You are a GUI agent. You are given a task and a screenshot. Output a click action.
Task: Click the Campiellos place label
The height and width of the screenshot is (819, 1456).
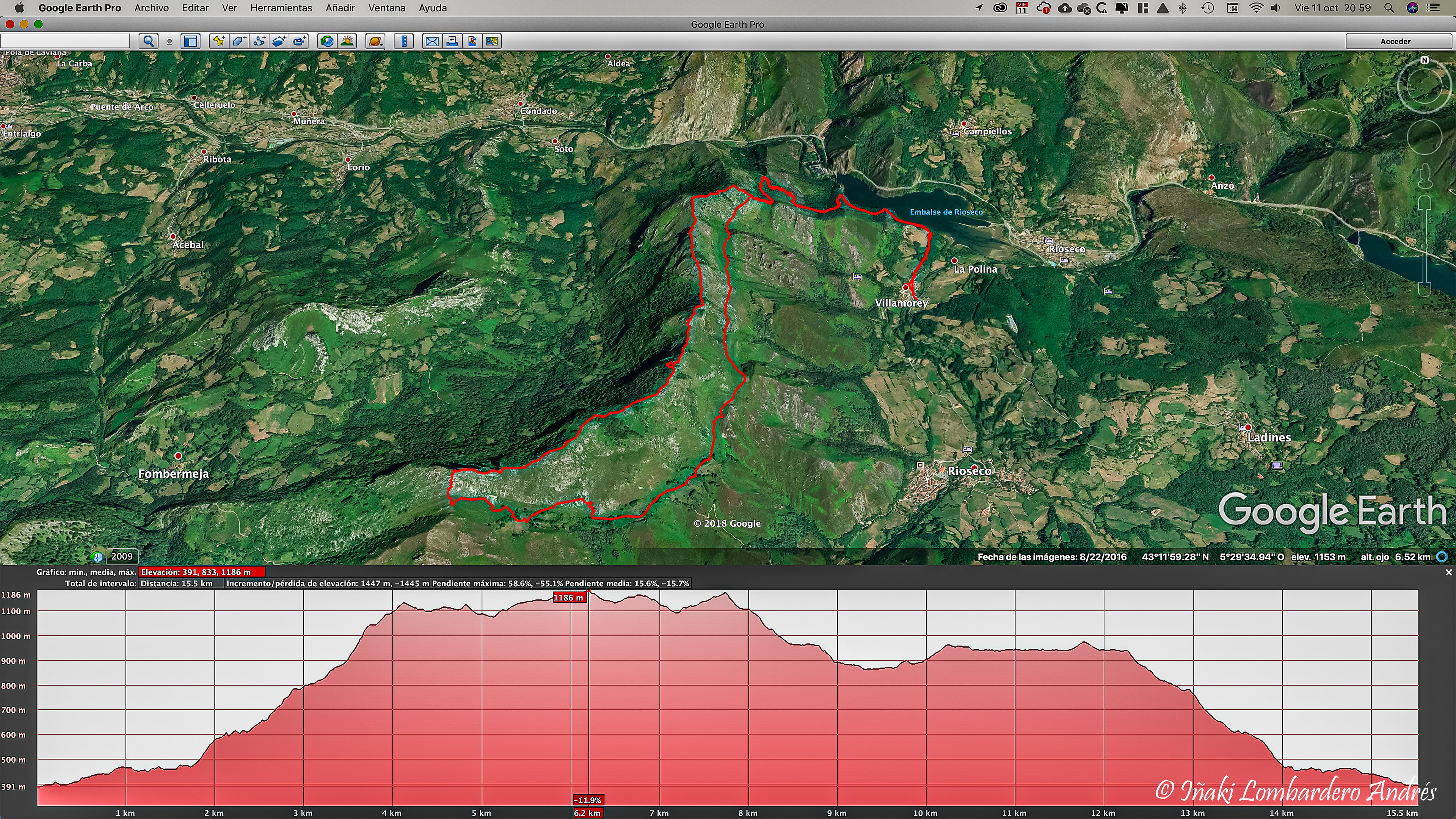(987, 131)
